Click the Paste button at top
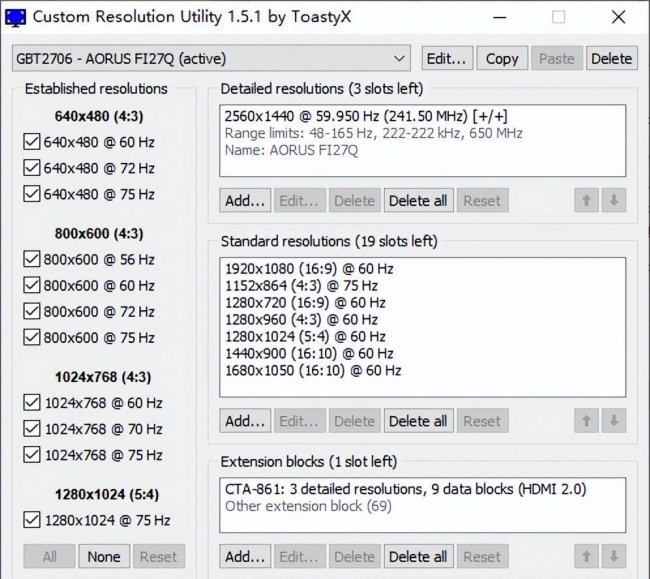 [x=557, y=58]
